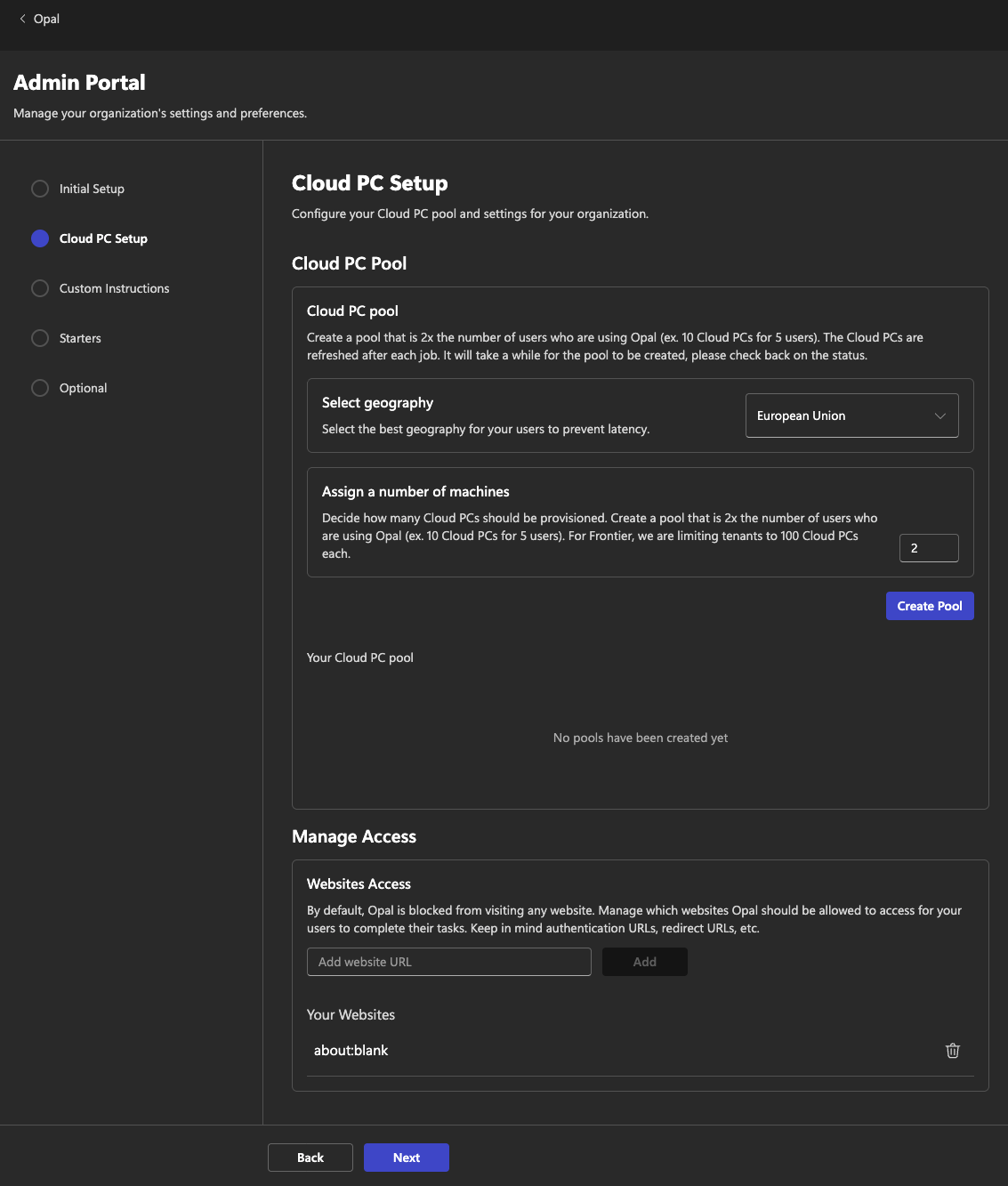The height and width of the screenshot is (1186, 1008).
Task: Click the Initial Setup step circle
Action: tap(40, 189)
